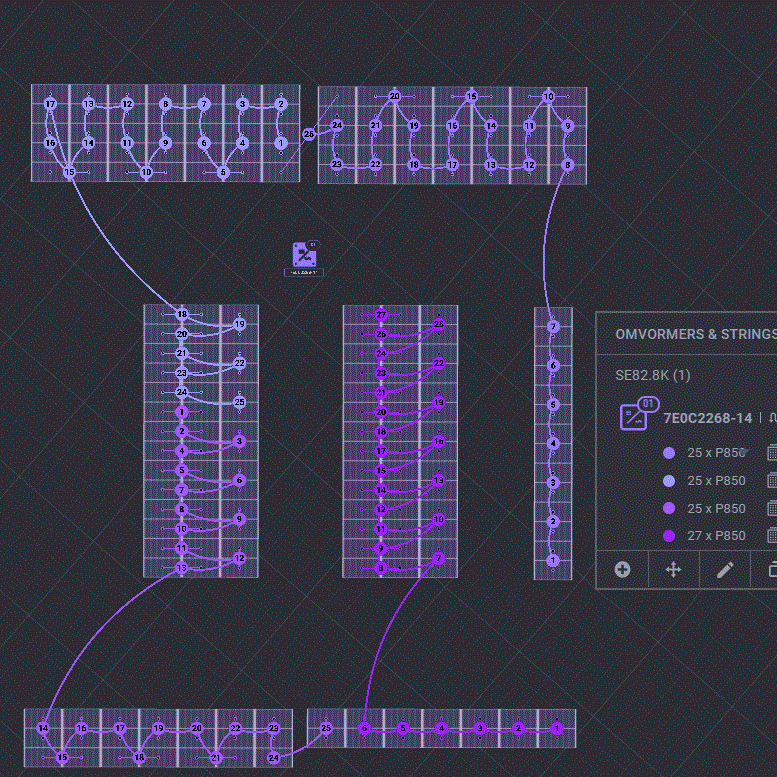This screenshot has width=777, height=777.
Task: Select the second 25 x P850 string entry
Action: click(716, 481)
